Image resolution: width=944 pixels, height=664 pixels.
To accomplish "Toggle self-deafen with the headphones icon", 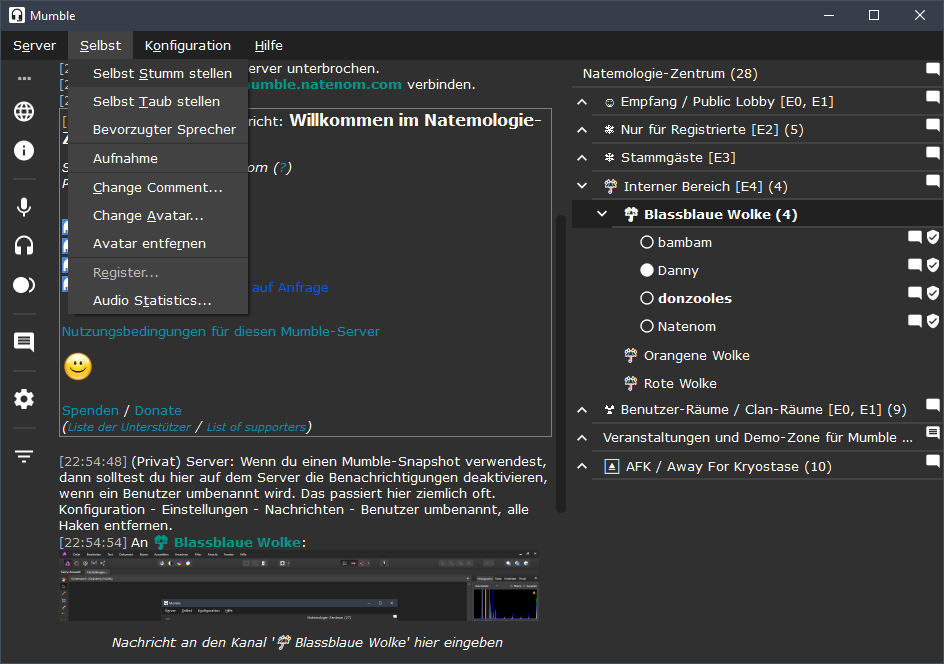I will point(24,246).
